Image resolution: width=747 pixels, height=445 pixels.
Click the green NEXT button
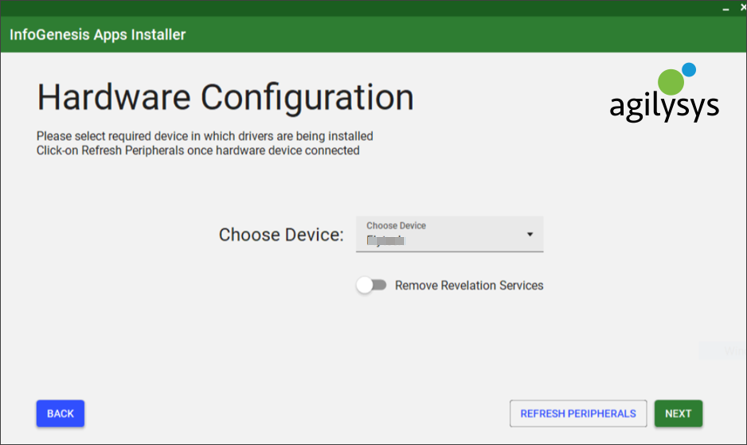(x=678, y=413)
